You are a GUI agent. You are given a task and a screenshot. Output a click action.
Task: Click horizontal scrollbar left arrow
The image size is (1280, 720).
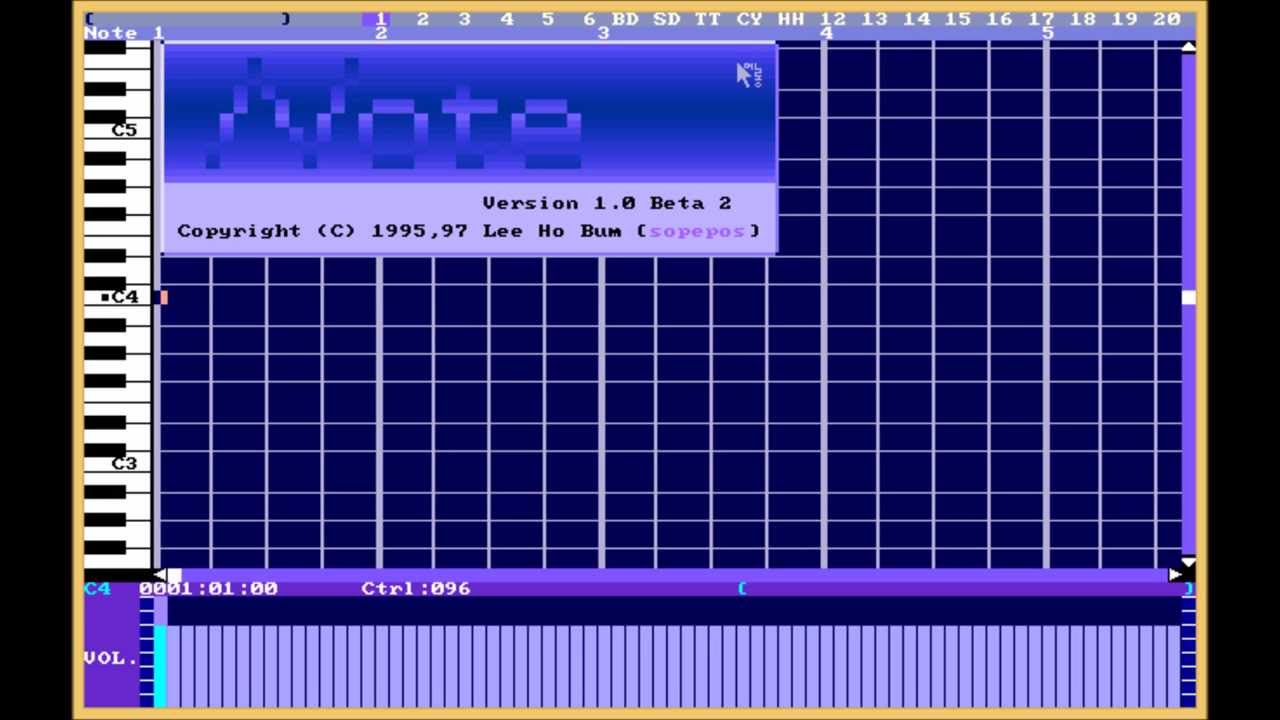click(x=158, y=575)
